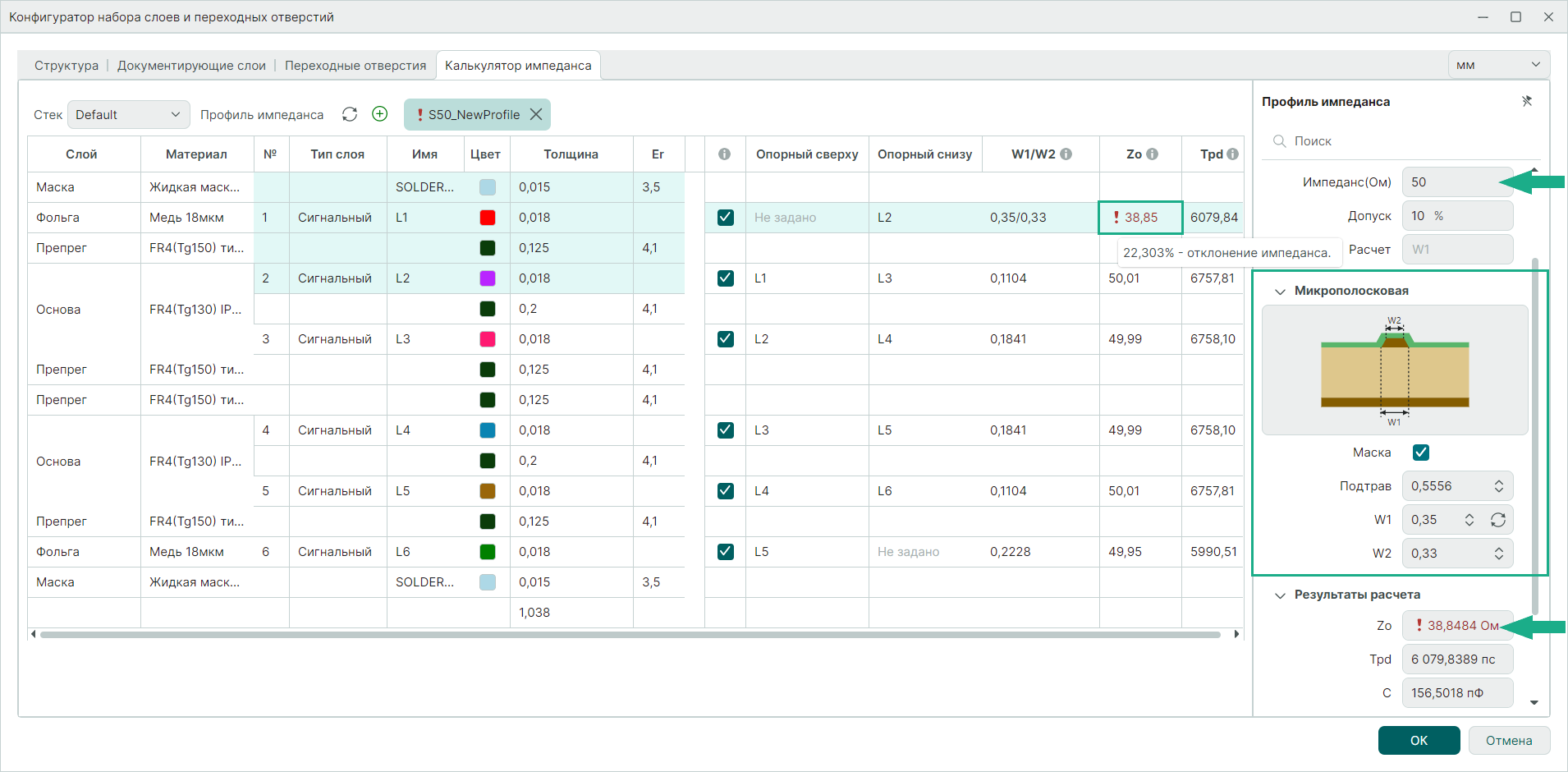Click the Поиск search field
The height and width of the screenshot is (772, 1568).
[x=1396, y=141]
